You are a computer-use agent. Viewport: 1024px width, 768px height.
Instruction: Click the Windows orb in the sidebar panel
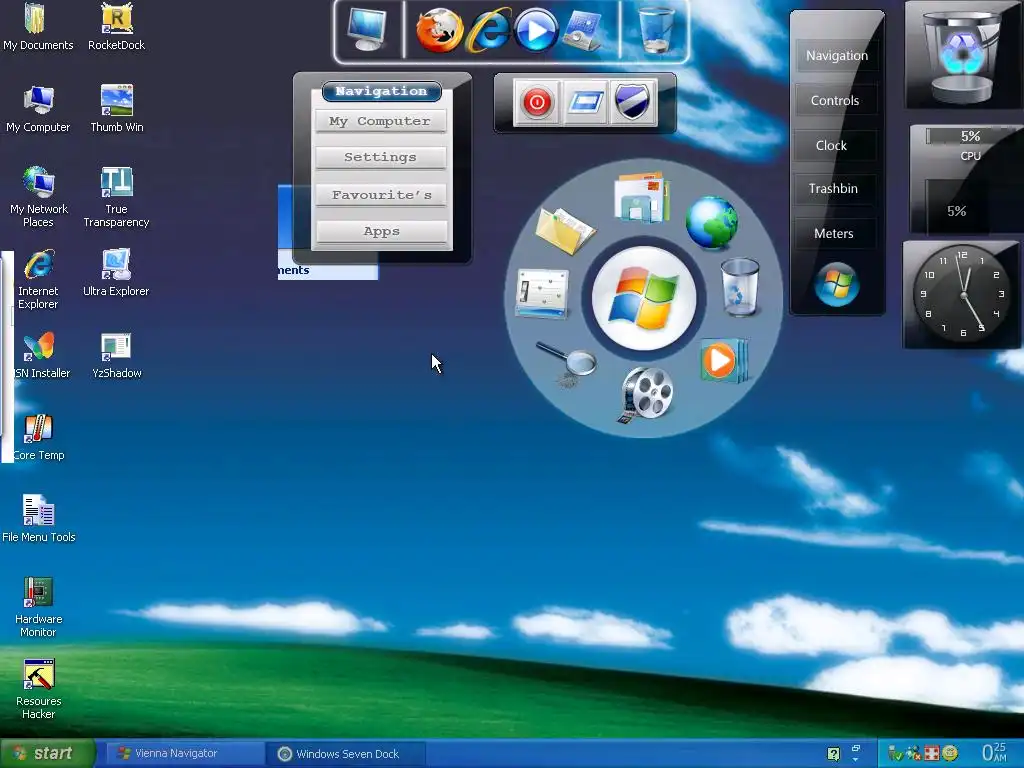click(x=837, y=284)
